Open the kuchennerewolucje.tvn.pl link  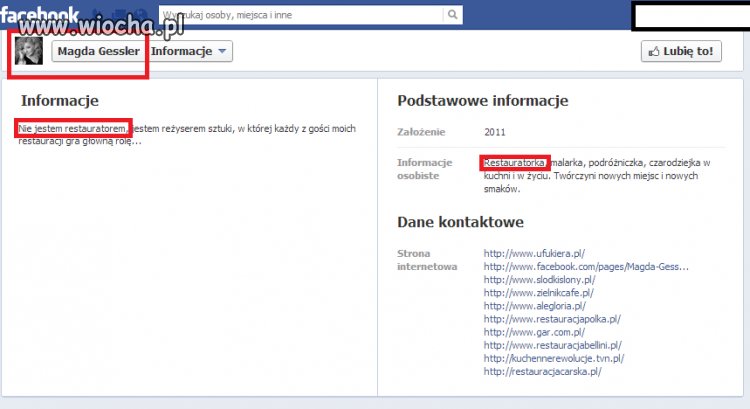click(x=554, y=358)
